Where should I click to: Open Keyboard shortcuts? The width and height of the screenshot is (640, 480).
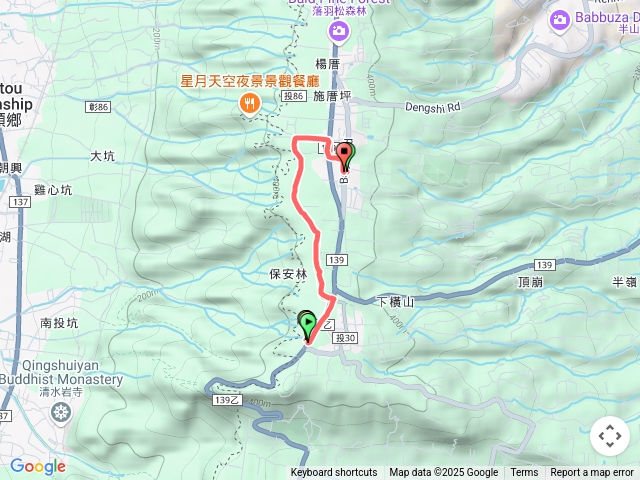[334, 472]
